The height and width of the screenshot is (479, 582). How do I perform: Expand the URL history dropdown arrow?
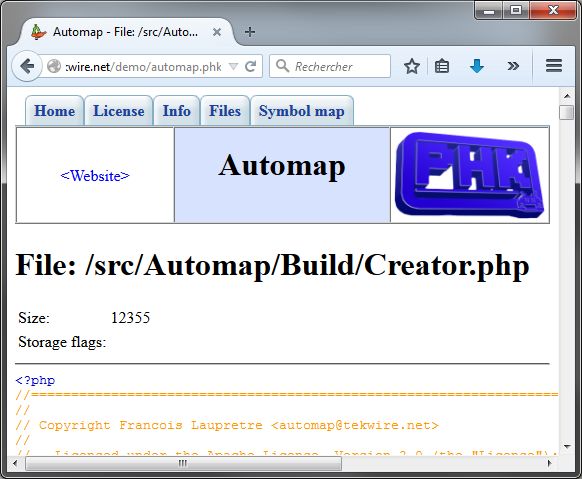233,66
